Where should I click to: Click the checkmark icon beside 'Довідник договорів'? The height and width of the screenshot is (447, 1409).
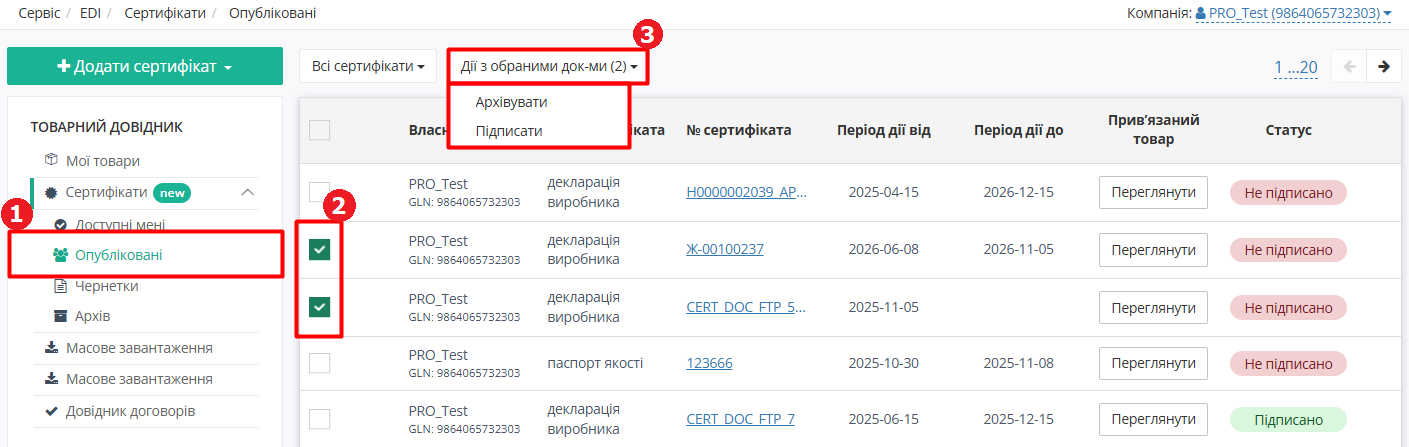point(52,411)
